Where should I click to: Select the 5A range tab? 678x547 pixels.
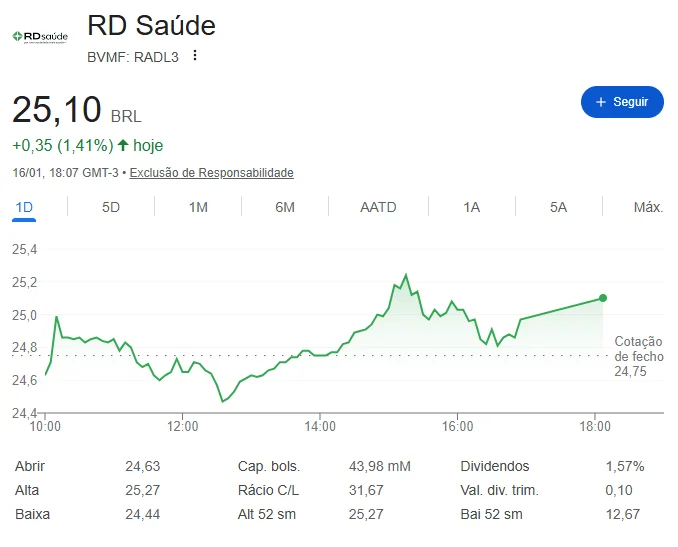point(558,208)
